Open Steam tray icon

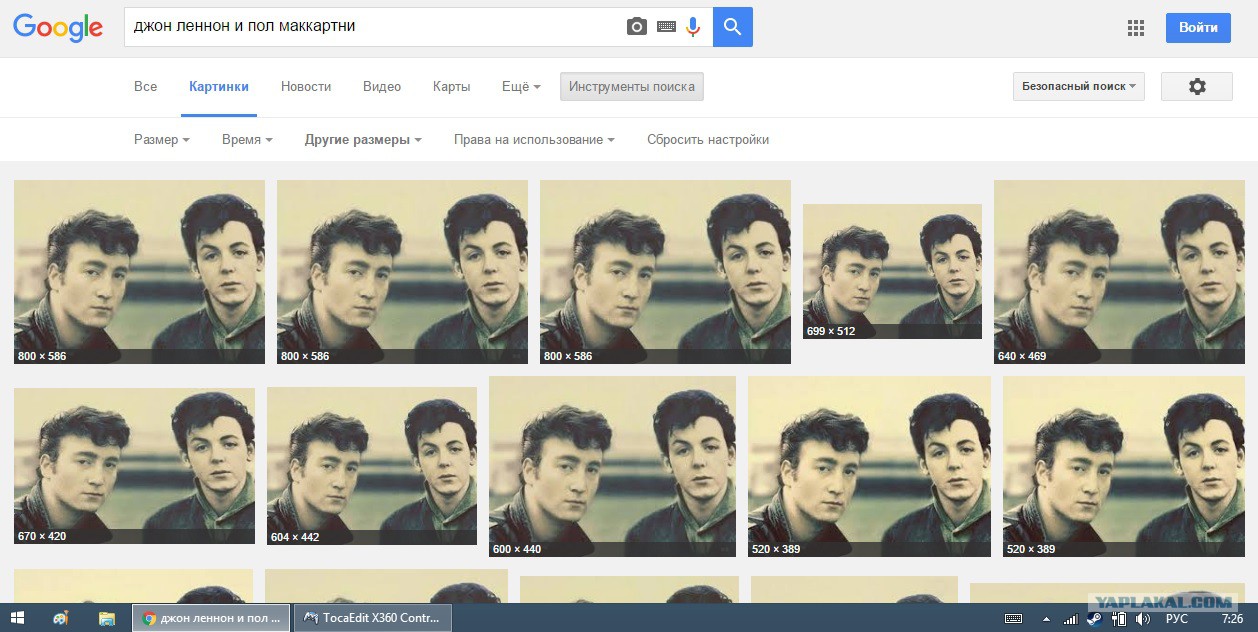pyautogui.click(x=1094, y=619)
